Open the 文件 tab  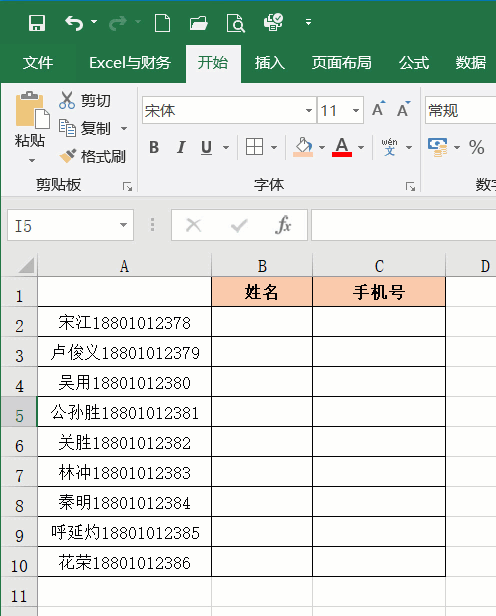click(x=38, y=62)
